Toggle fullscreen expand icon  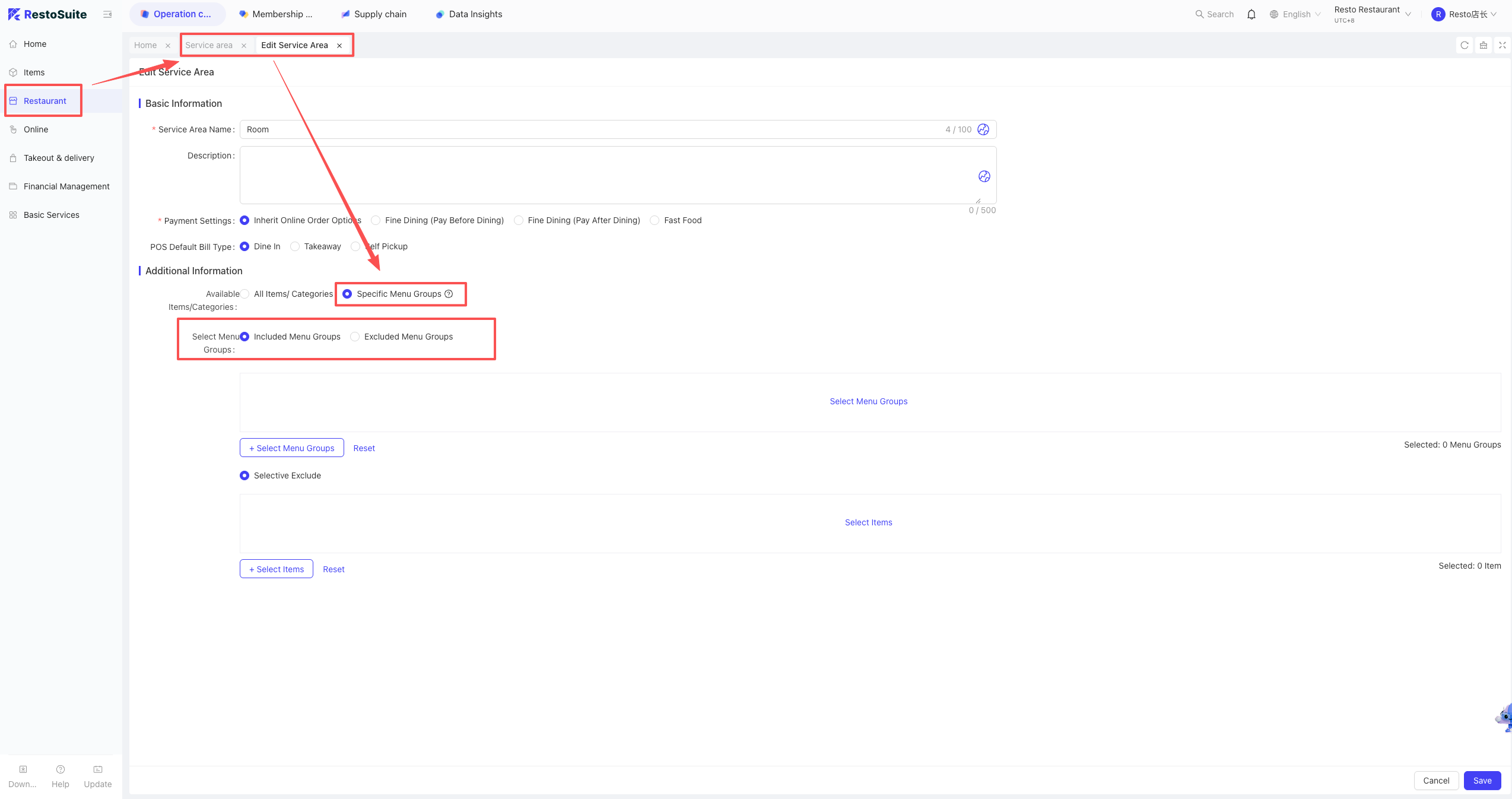click(x=1503, y=45)
